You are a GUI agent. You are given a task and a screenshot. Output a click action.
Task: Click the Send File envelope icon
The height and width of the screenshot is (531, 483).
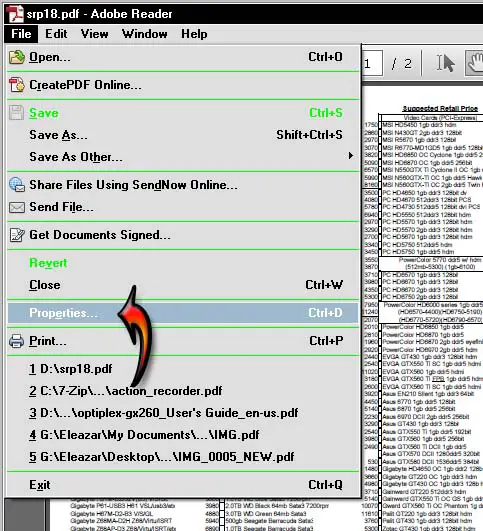(x=17, y=207)
